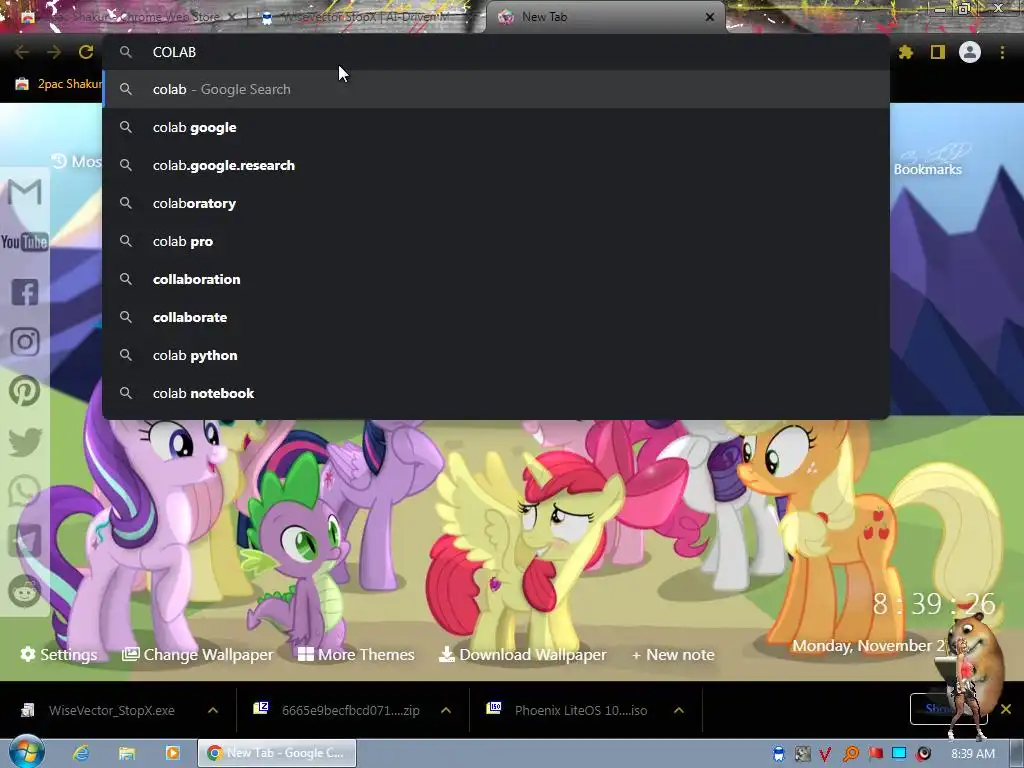Click Download Wallpaper
This screenshot has height=768, width=1024.
point(522,654)
